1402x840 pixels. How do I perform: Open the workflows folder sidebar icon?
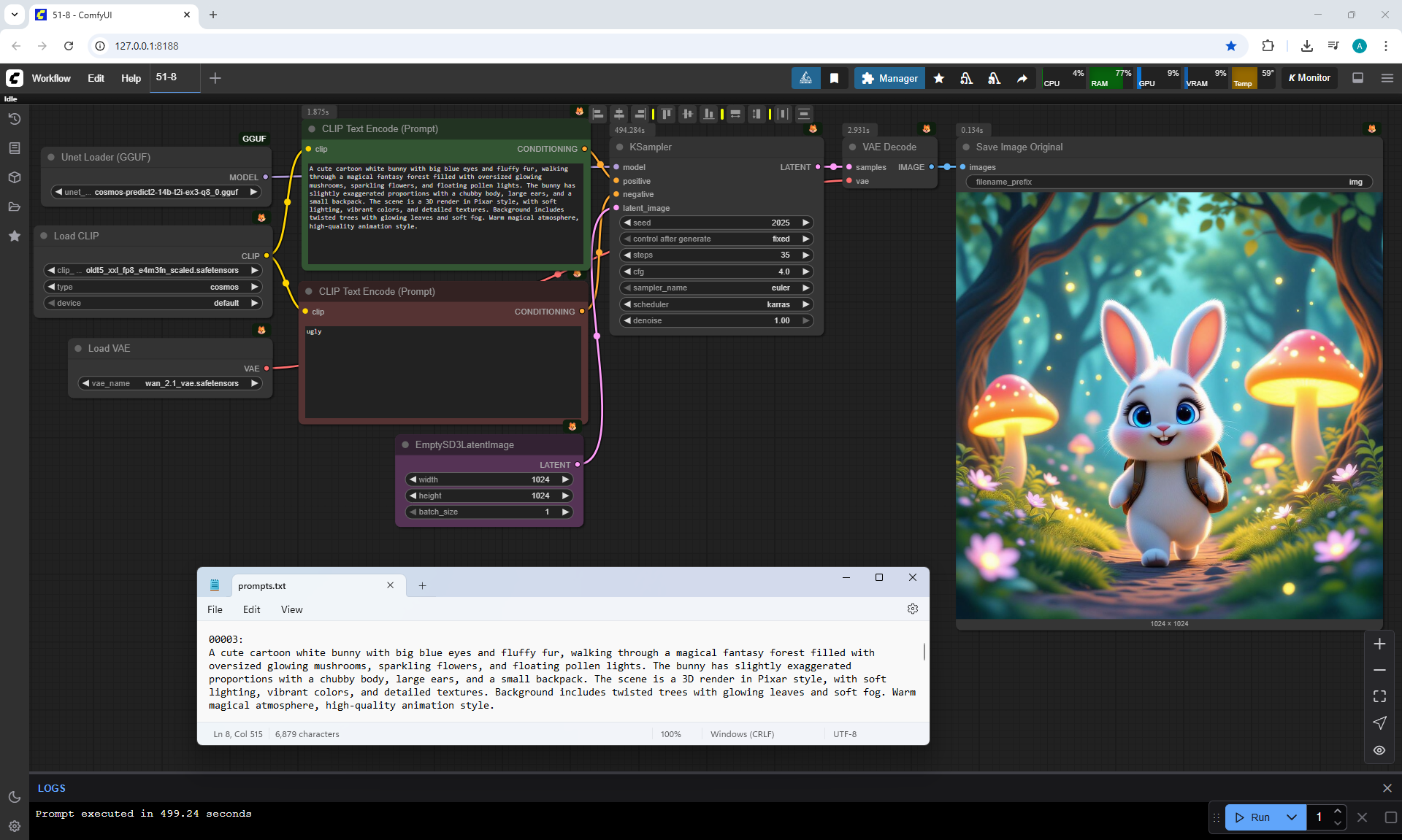tap(15, 207)
